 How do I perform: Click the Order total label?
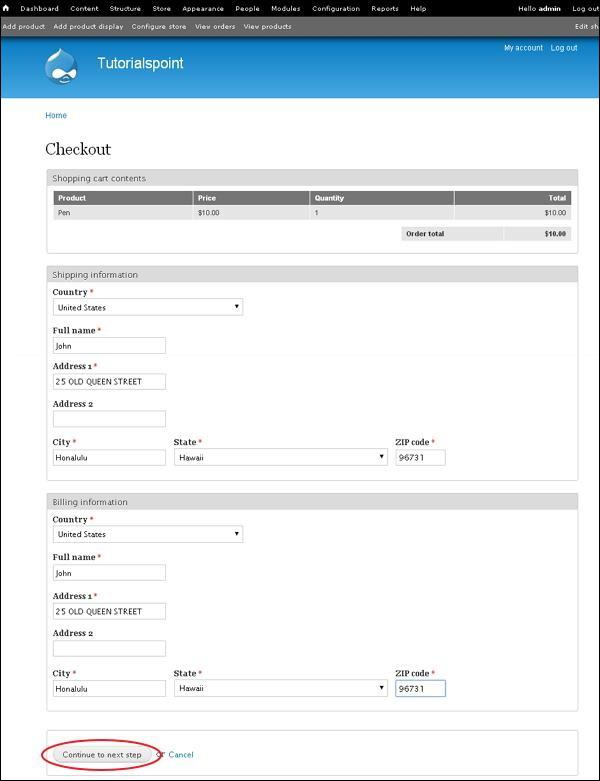tap(425, 234)
